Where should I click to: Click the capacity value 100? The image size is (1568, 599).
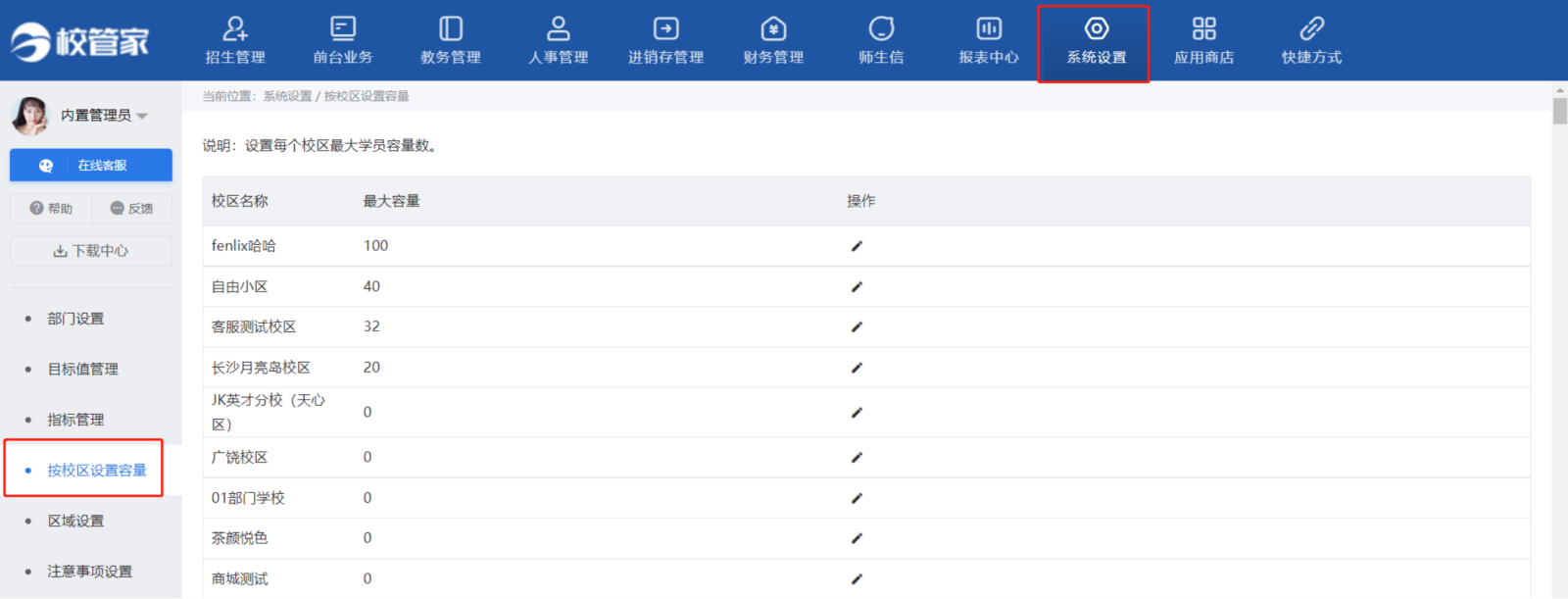(376, 246)
